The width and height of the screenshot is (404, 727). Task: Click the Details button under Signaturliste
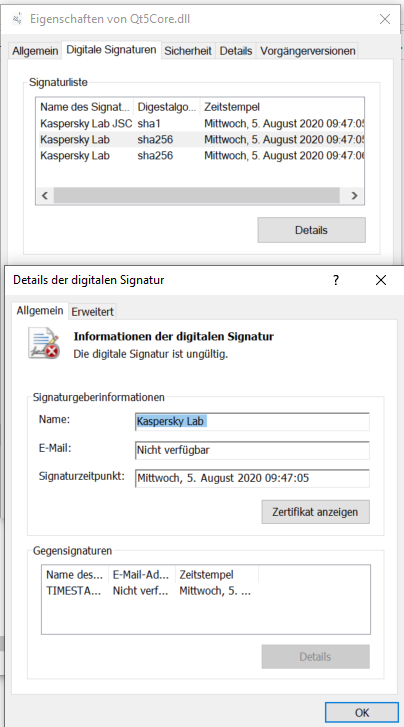click(x=311, y=230)
